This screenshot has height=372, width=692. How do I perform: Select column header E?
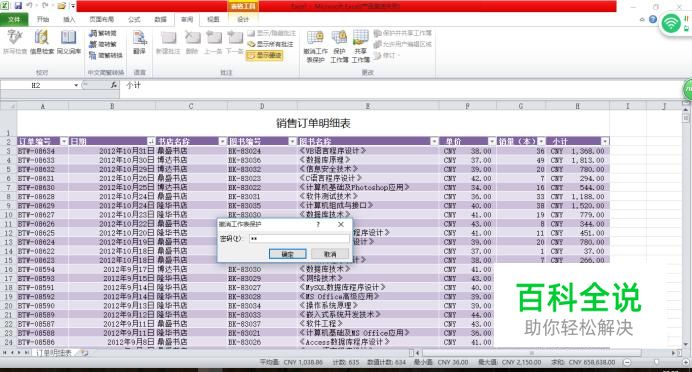coord(368,106)
